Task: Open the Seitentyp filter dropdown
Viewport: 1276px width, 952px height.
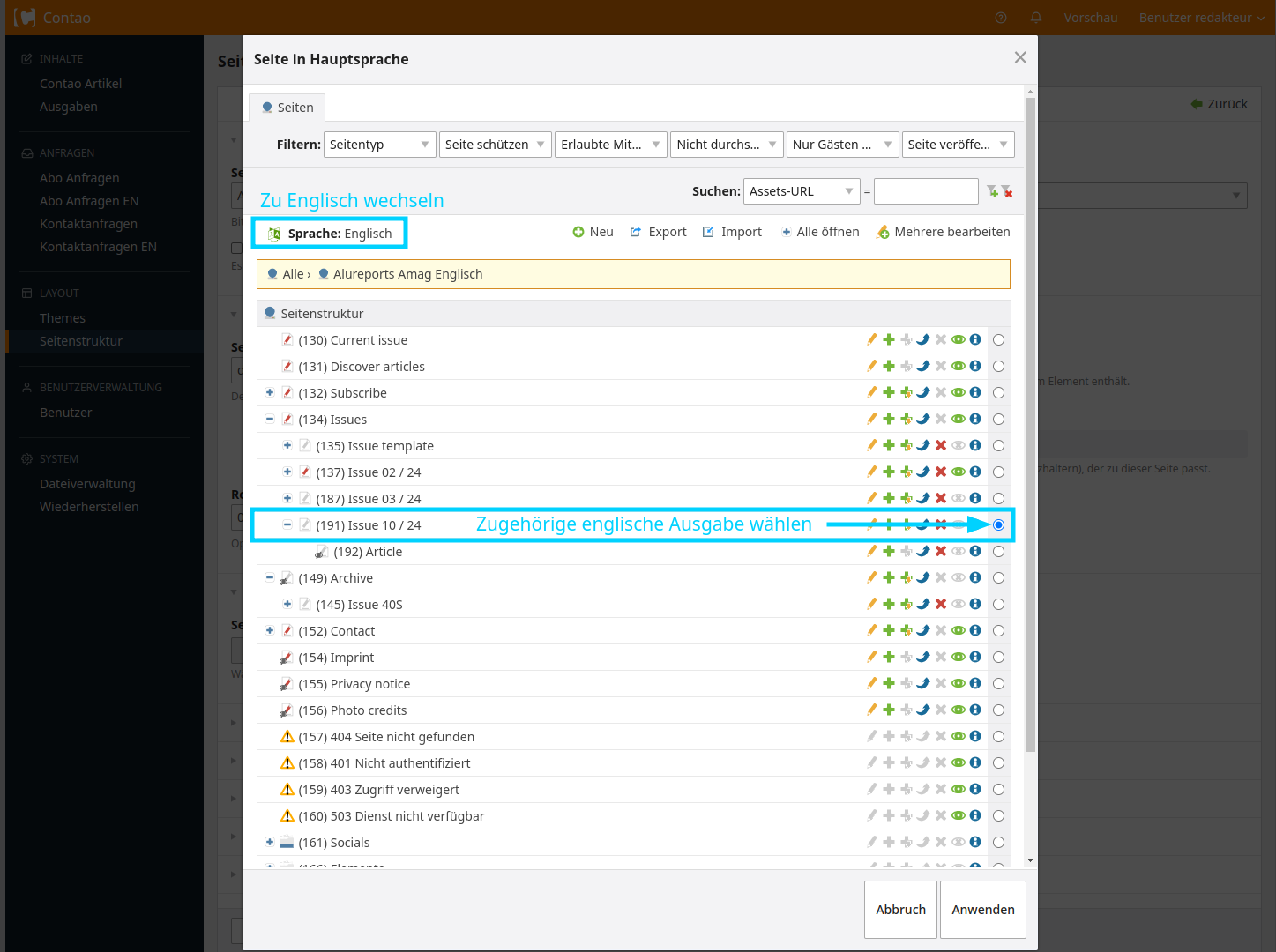Action: click(380, 145)
